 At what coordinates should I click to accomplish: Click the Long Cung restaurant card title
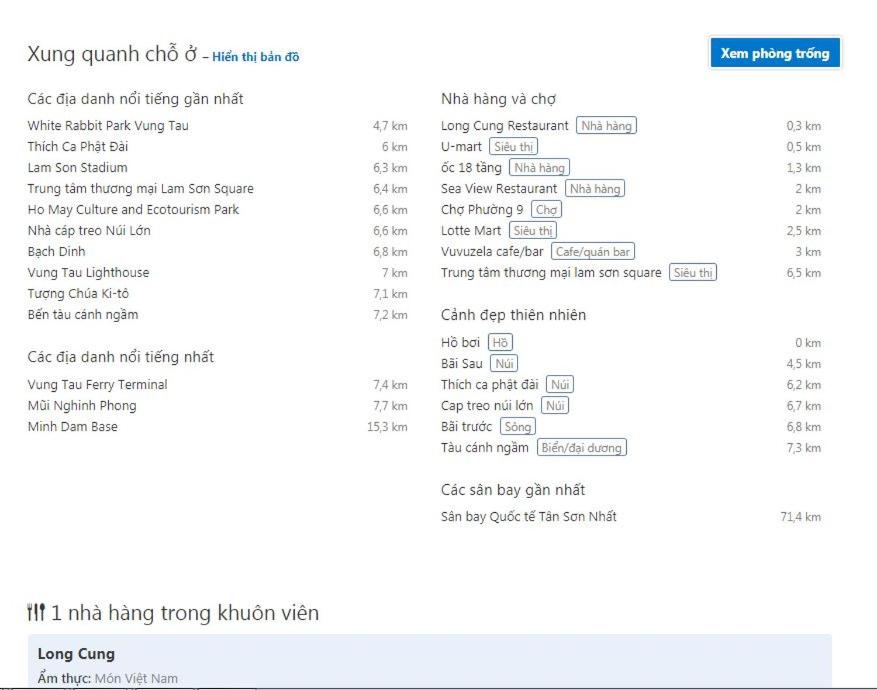76,654
